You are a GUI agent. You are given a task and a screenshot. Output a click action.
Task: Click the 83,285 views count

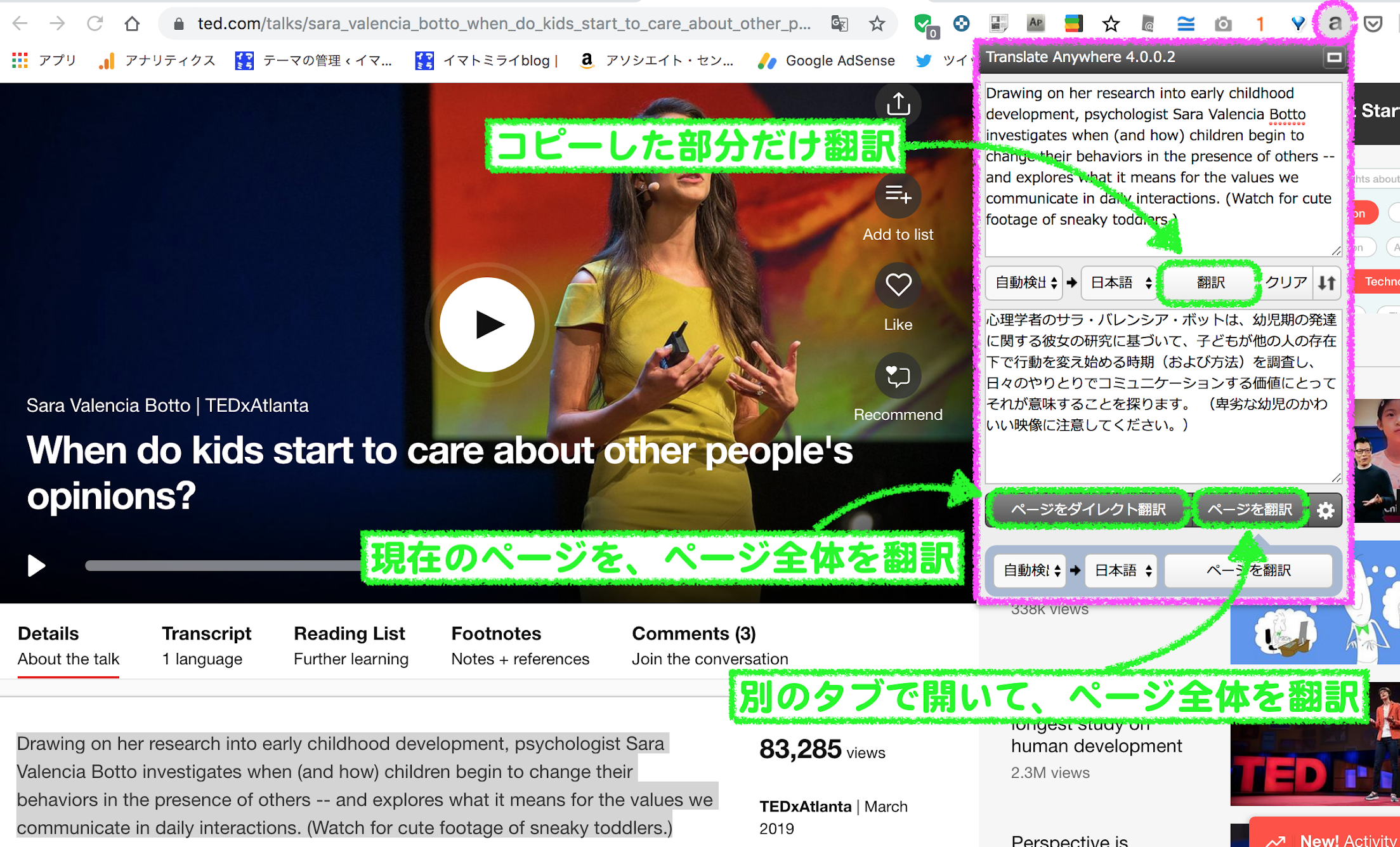tap(822, 751)
